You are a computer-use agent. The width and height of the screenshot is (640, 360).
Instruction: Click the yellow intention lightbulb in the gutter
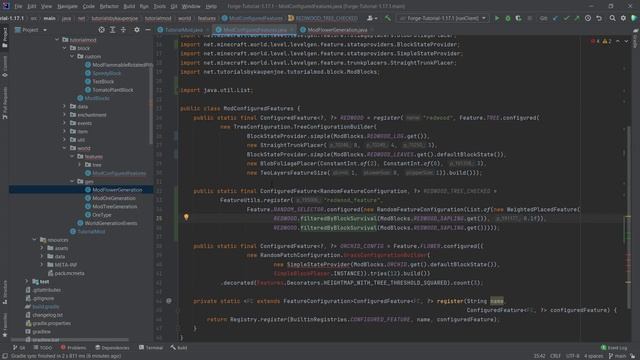pos(186,217)
